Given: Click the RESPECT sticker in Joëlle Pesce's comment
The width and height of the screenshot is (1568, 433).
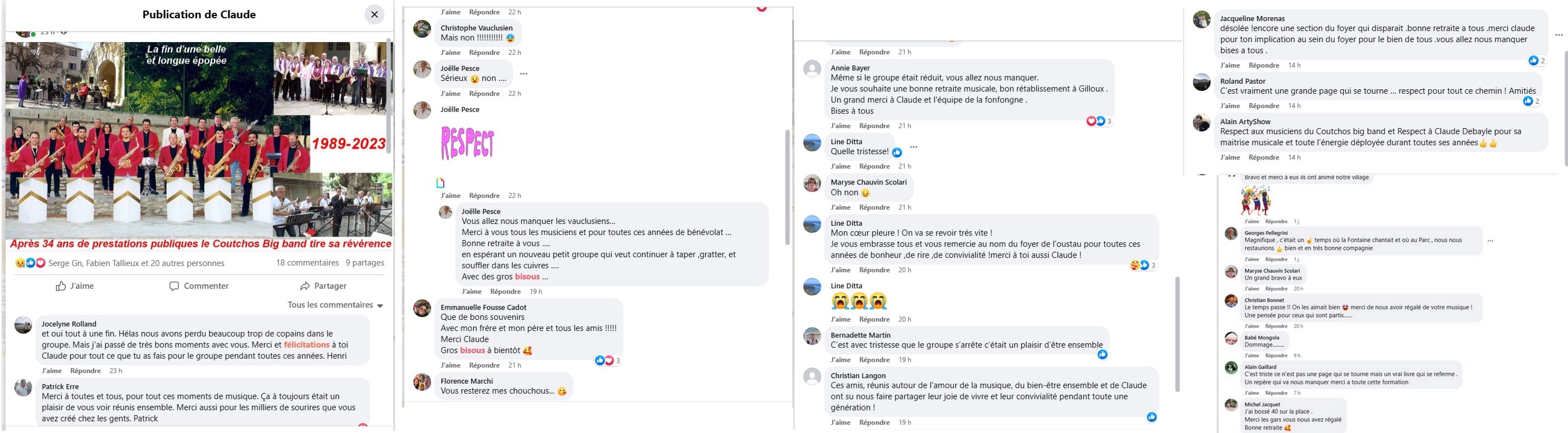Looking at the screenshot, I should (x=468, y=143).
